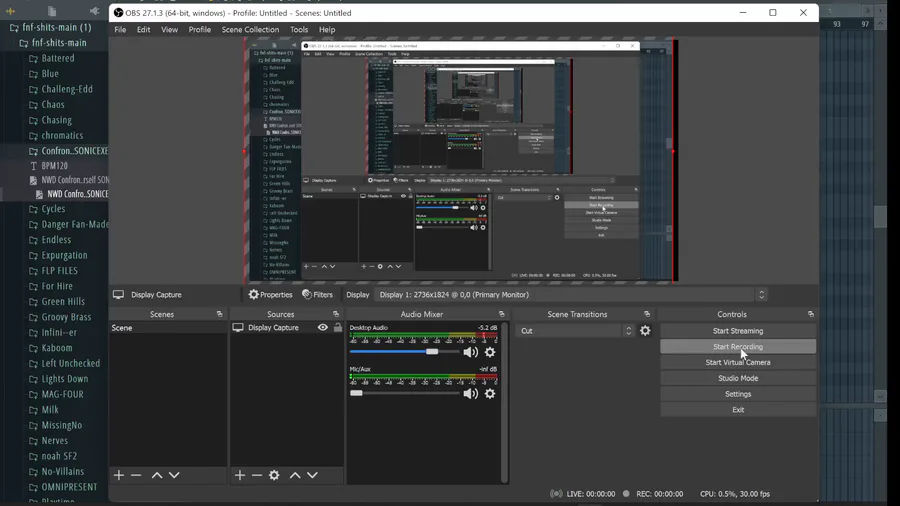Open the Profile menu
Image resolution: width=900 pixels, height=506 pixels.
coord(200,29)
